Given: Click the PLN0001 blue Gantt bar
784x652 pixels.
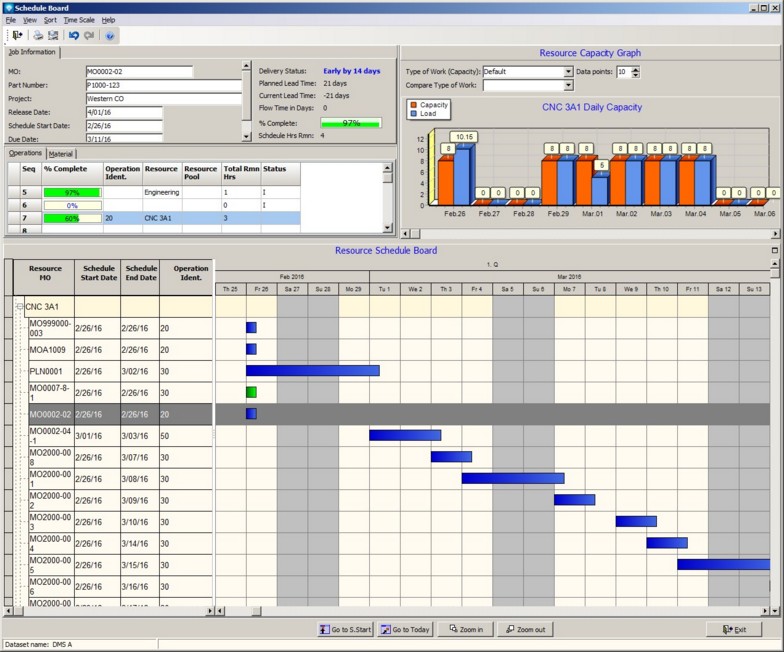Looking at the screenshot, I should pyautogui.click(x=312, y=370).
